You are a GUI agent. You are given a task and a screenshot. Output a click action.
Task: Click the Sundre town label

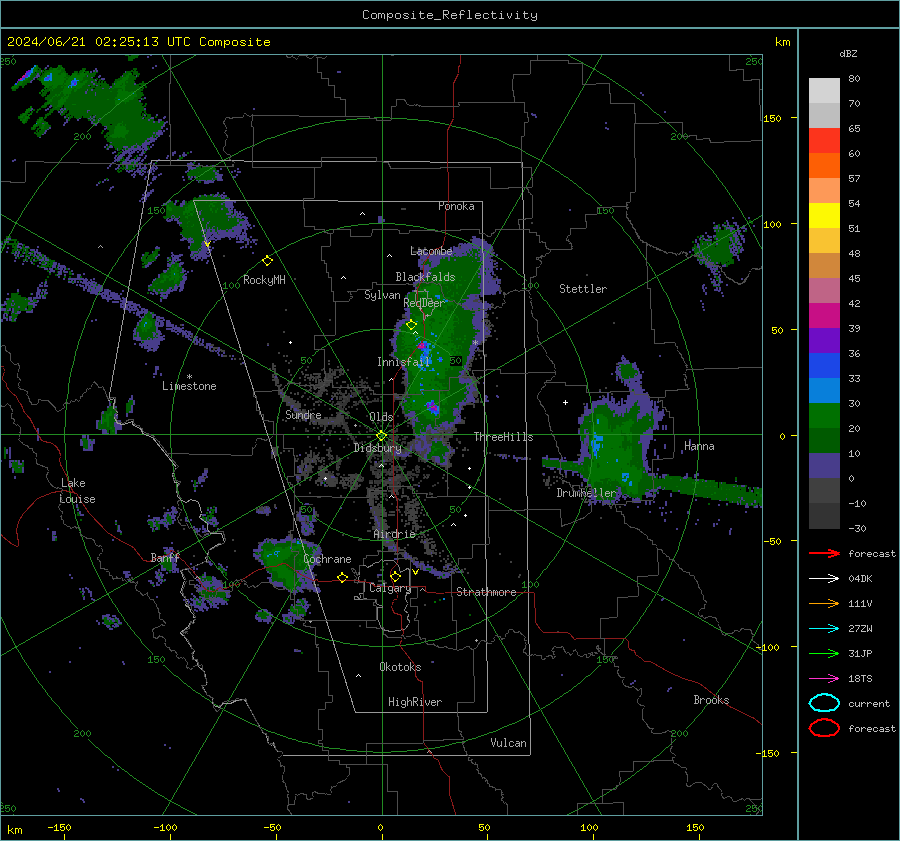[303, 415]
